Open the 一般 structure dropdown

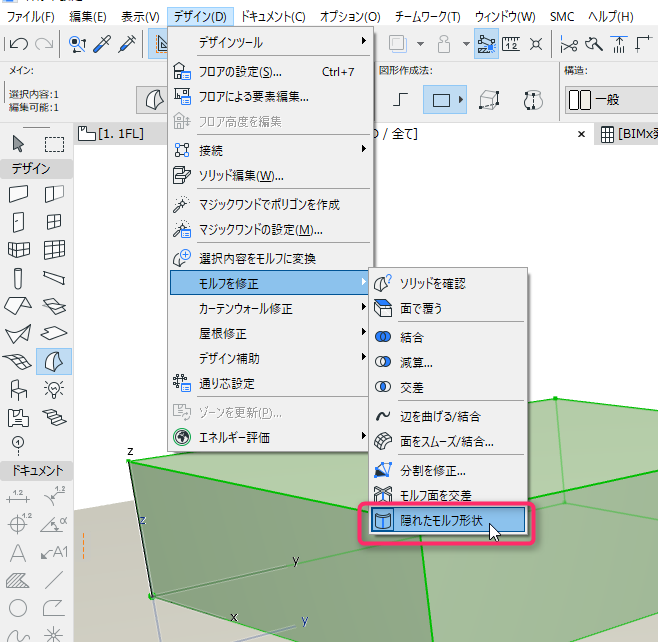pyautogui.click(x=611, y=100)
